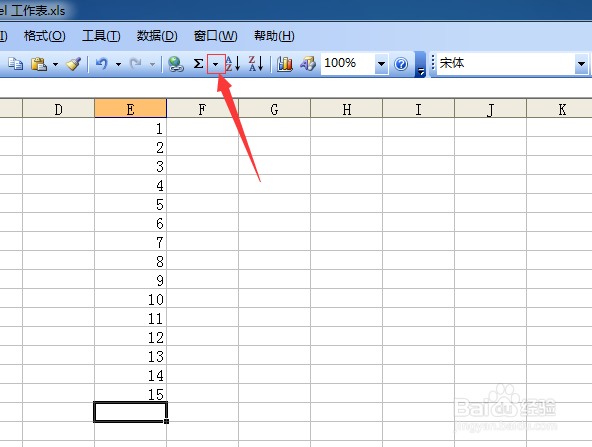
Task: Click the cell containing 9
Action: point(130,279)
